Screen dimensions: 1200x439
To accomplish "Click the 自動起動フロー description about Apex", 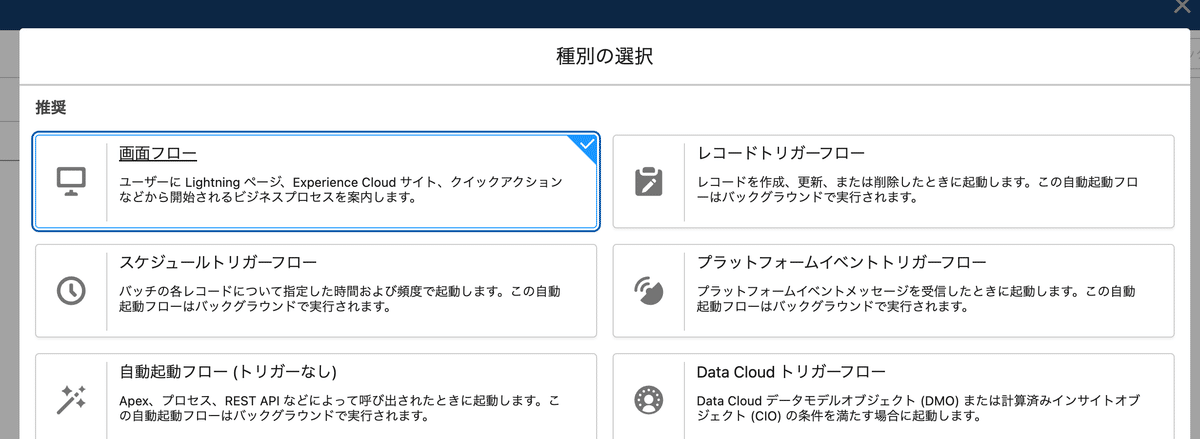I will [340, 408].
